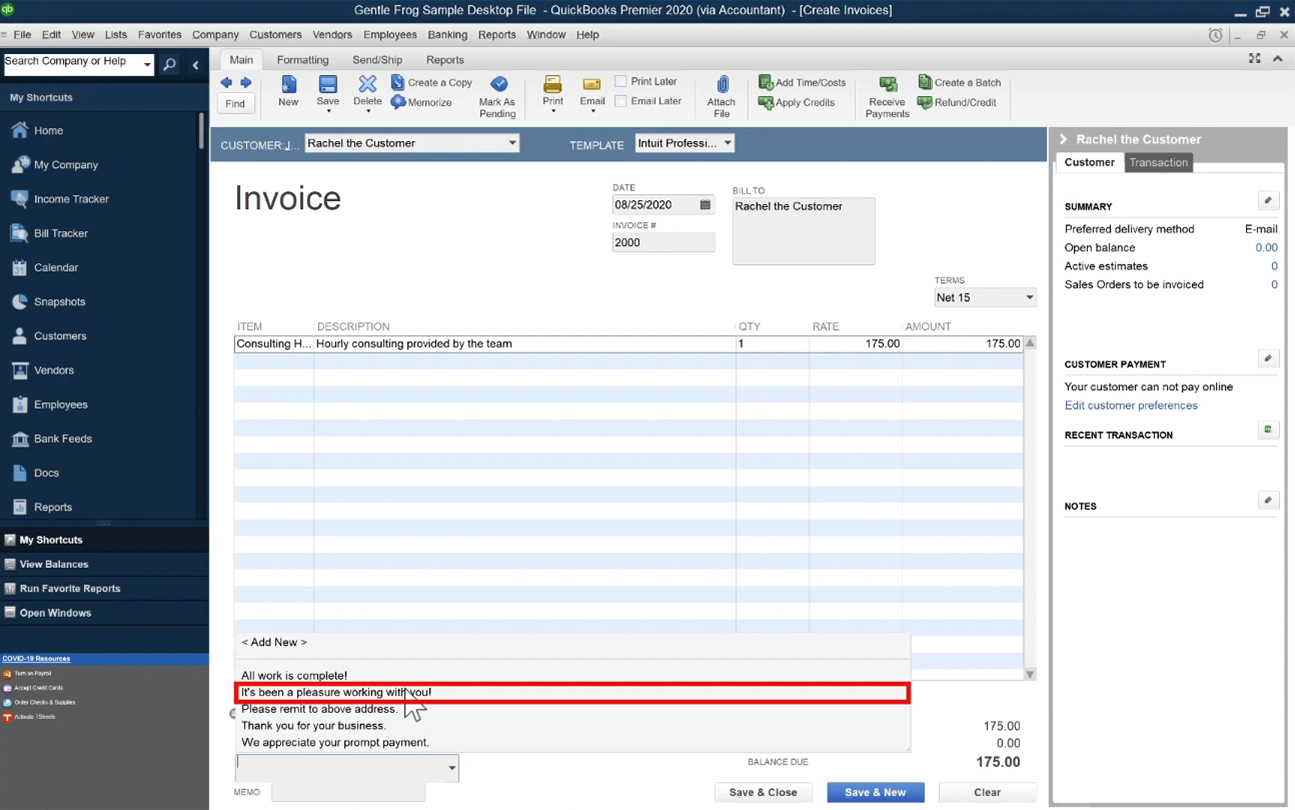Open the customer message dropdown arrow
Viewport: 1295px width, 810px height.
tap(452, 768)
